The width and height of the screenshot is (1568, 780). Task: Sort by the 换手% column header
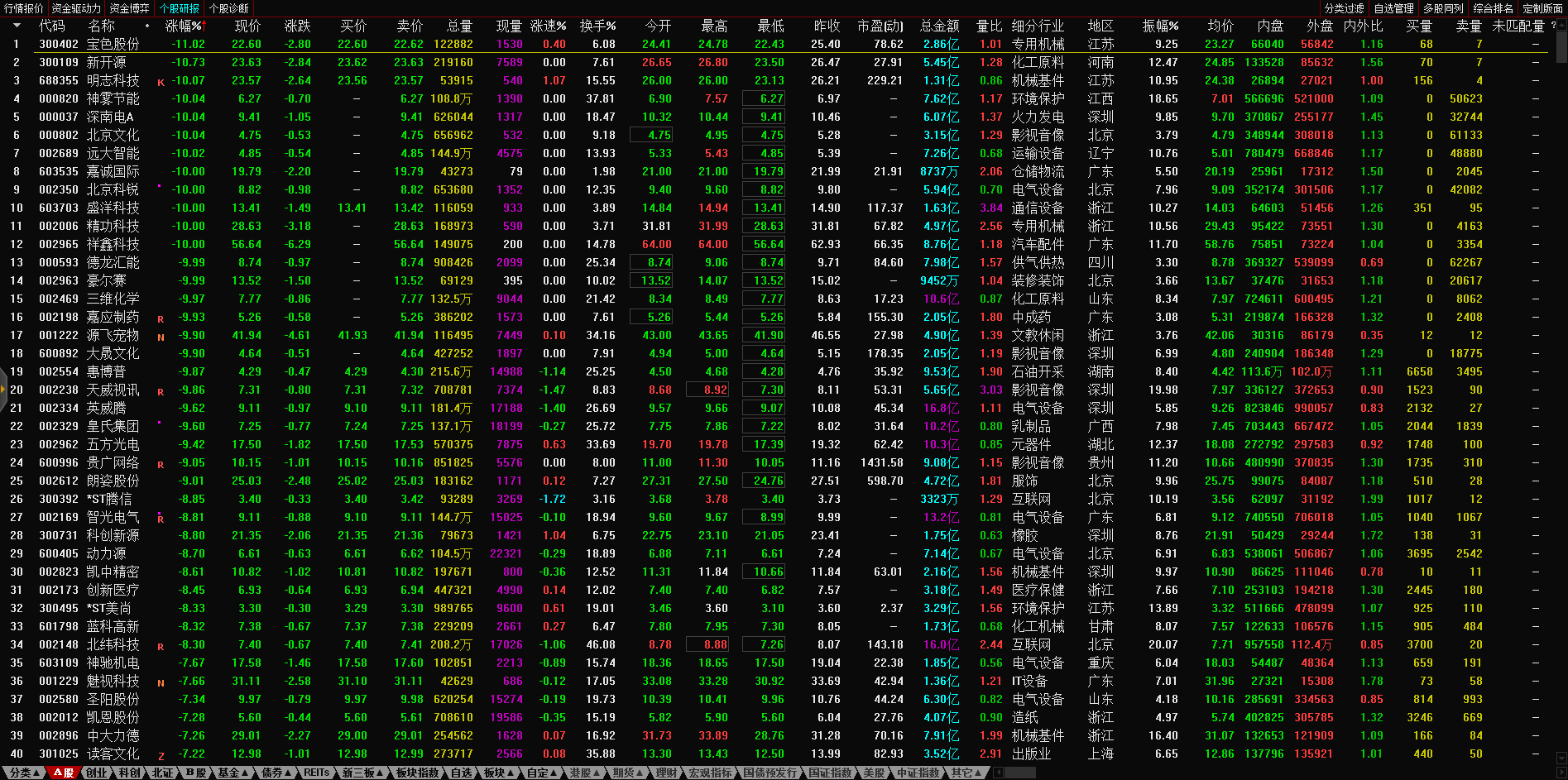(597, 26)
